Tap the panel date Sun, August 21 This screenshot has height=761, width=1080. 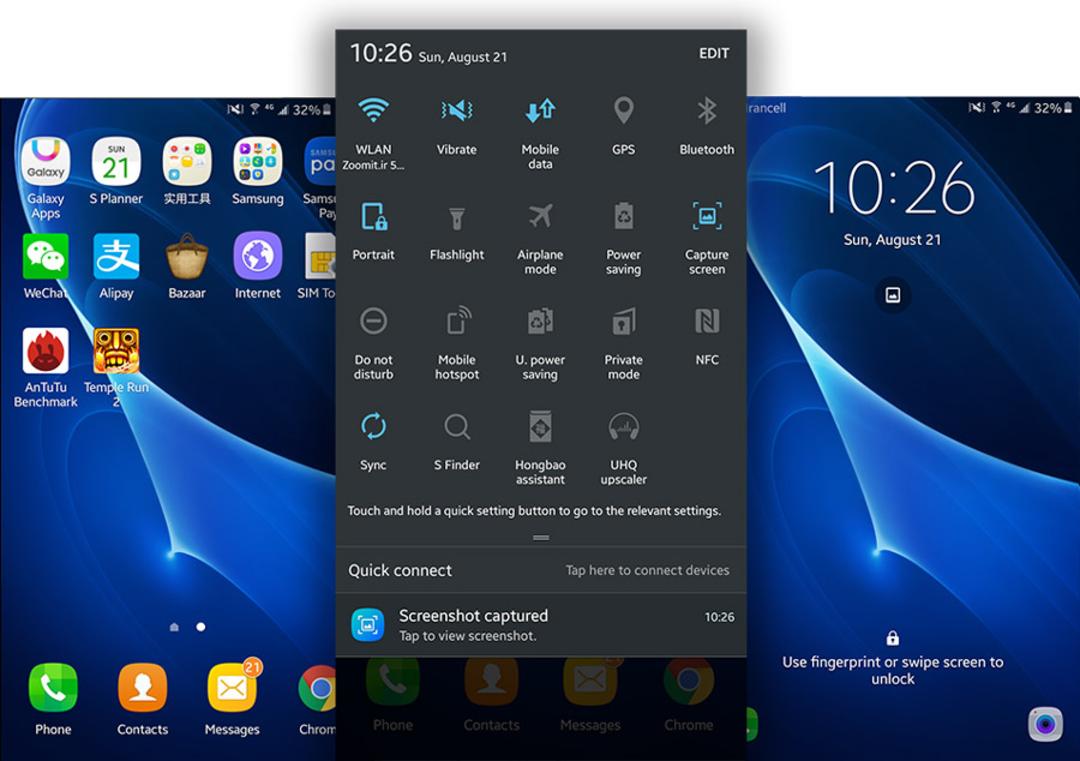coord(463,57)
